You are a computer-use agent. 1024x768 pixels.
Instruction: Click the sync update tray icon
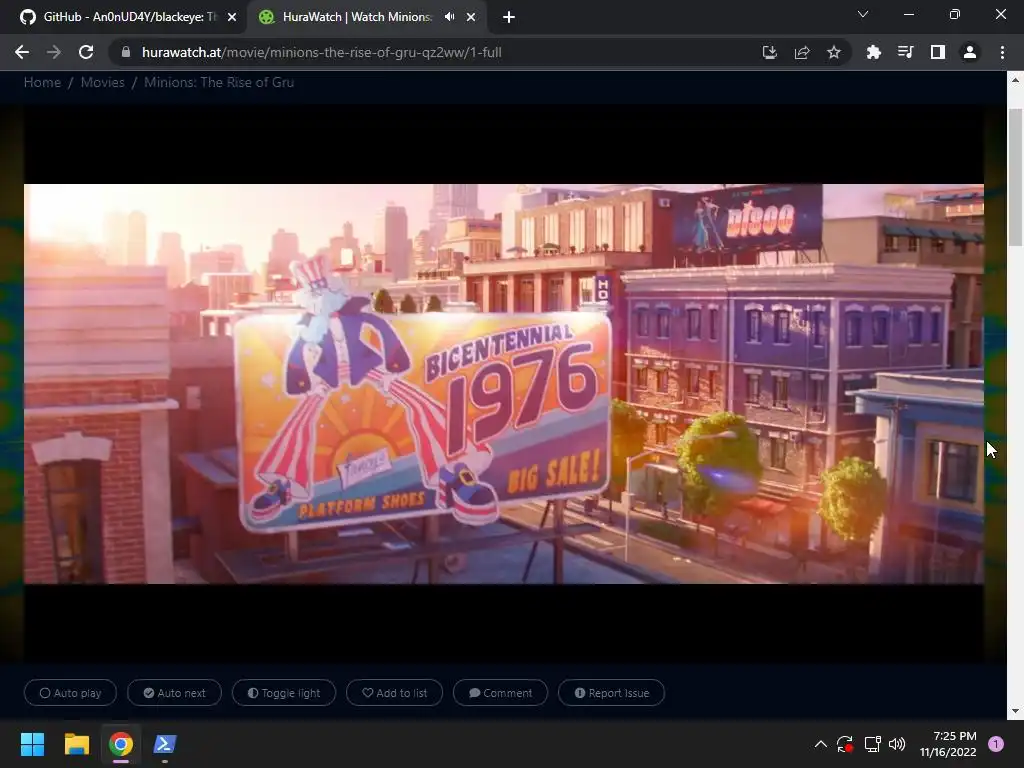pyautogui.click(x=845, y=744)
